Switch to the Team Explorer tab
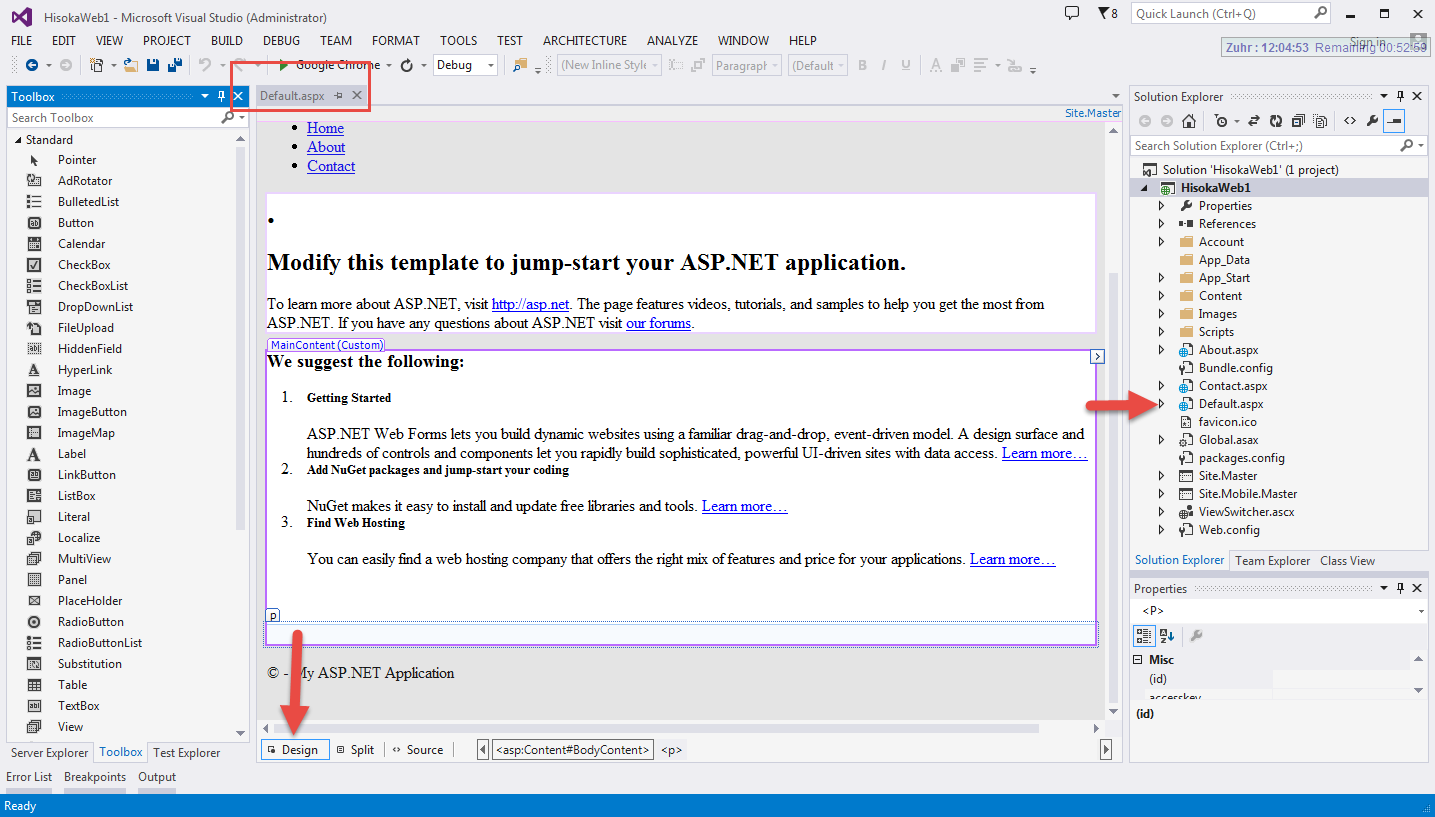This screenshot has height=817, width=1435. pyautogui.click(x=1272, y=561)
